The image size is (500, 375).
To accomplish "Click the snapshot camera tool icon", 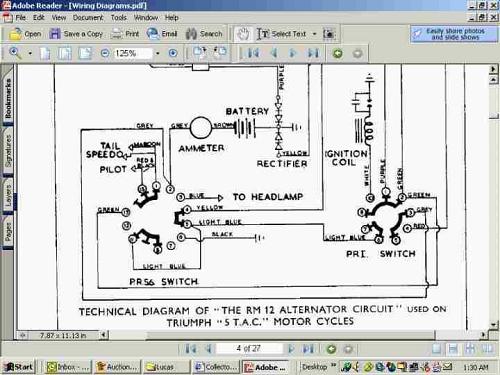I will click(329, 34).
